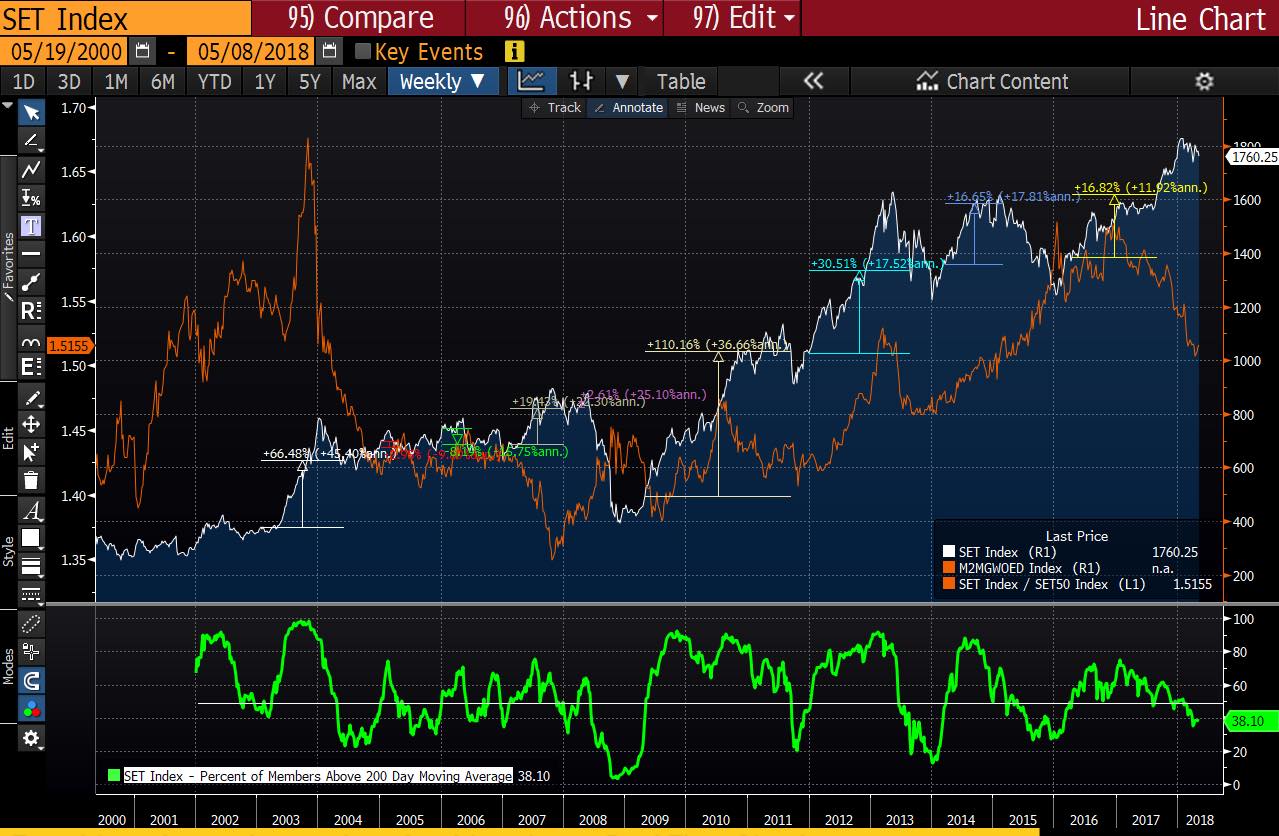
Task: Click the trash can delete icon
Action: point(31,480)
